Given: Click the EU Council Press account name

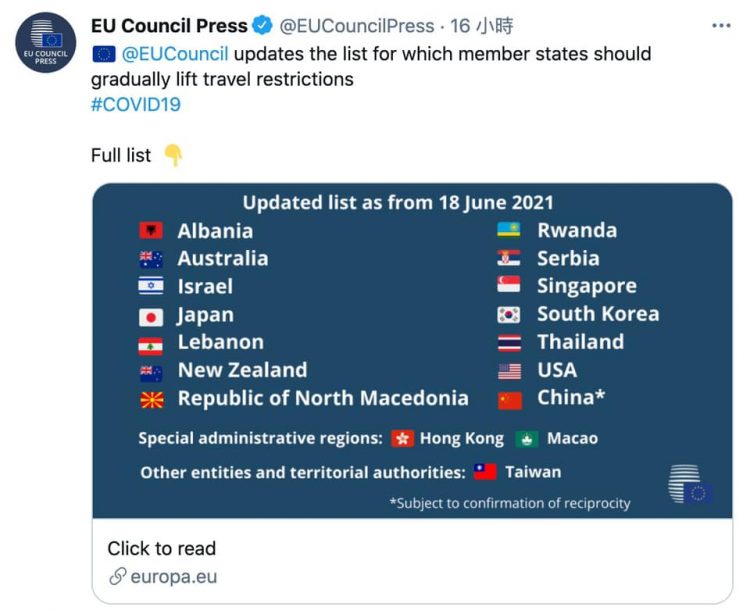Looking at the screenshot, I should 169,25.
